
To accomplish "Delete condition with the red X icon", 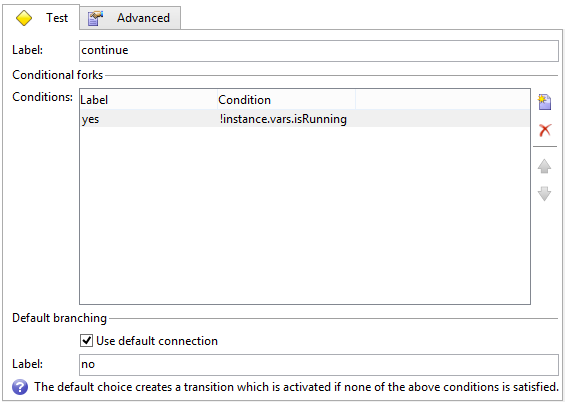I will click(x=545, y=130).
